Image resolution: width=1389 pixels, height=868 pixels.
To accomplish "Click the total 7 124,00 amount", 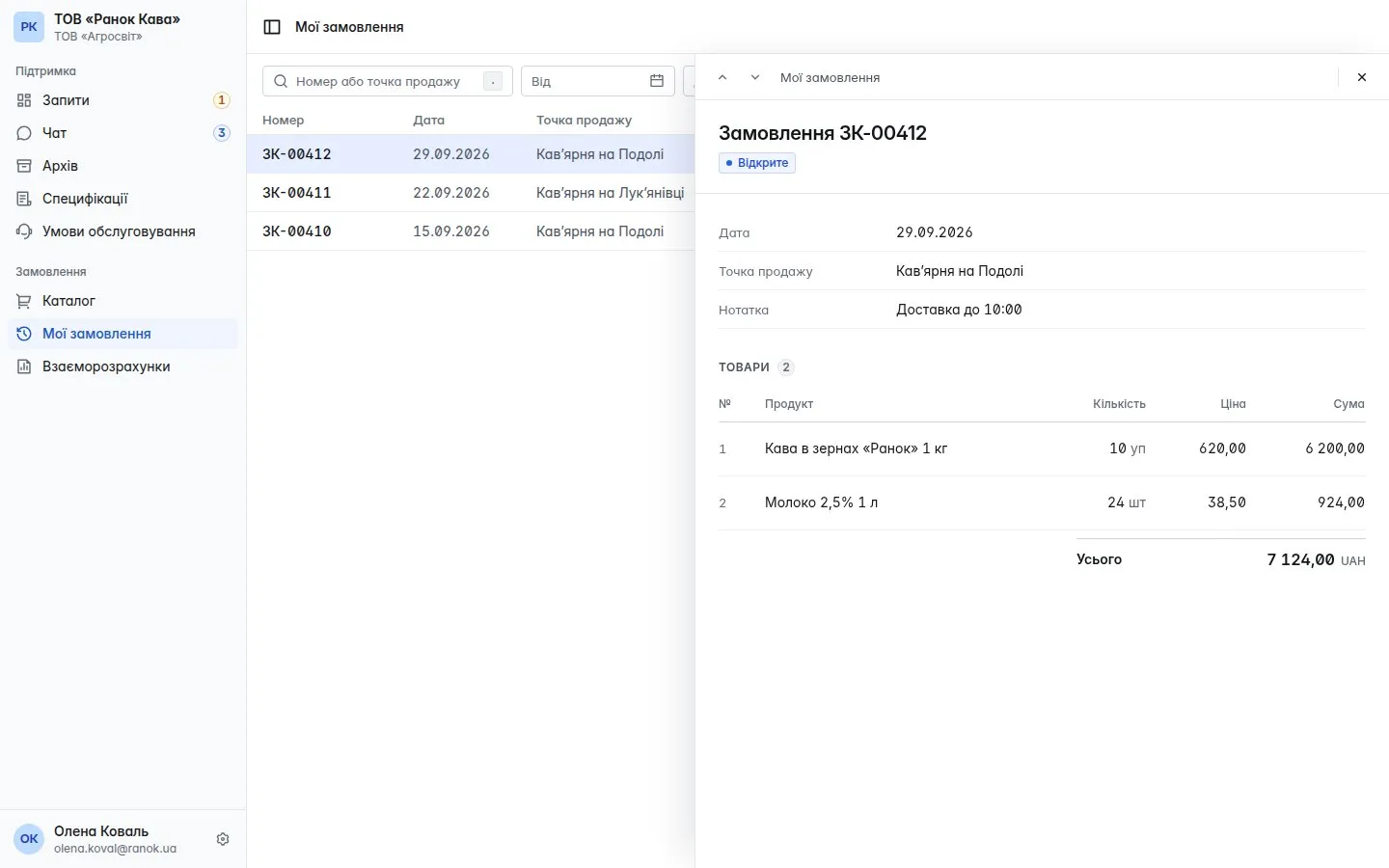I will pos(1300,559).
